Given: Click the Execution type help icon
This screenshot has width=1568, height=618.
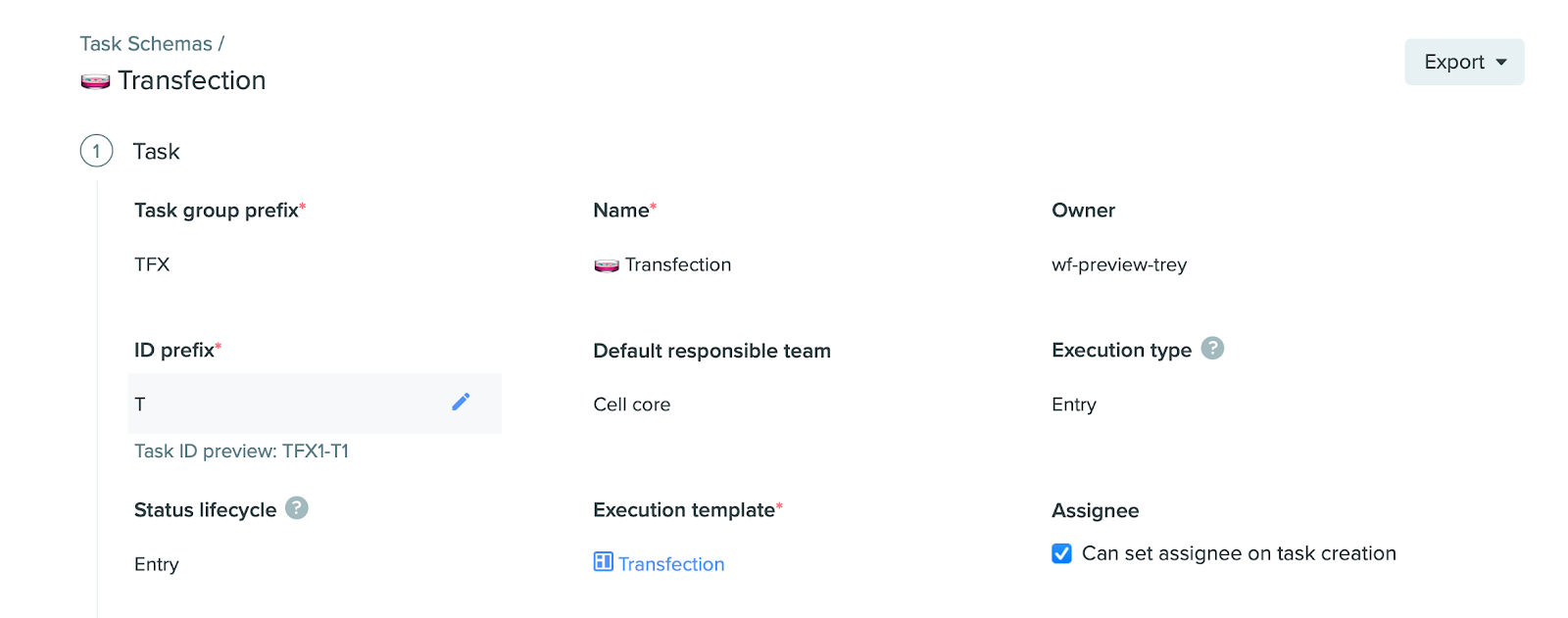Looking at the screenshot, I should pos(1212,349).
